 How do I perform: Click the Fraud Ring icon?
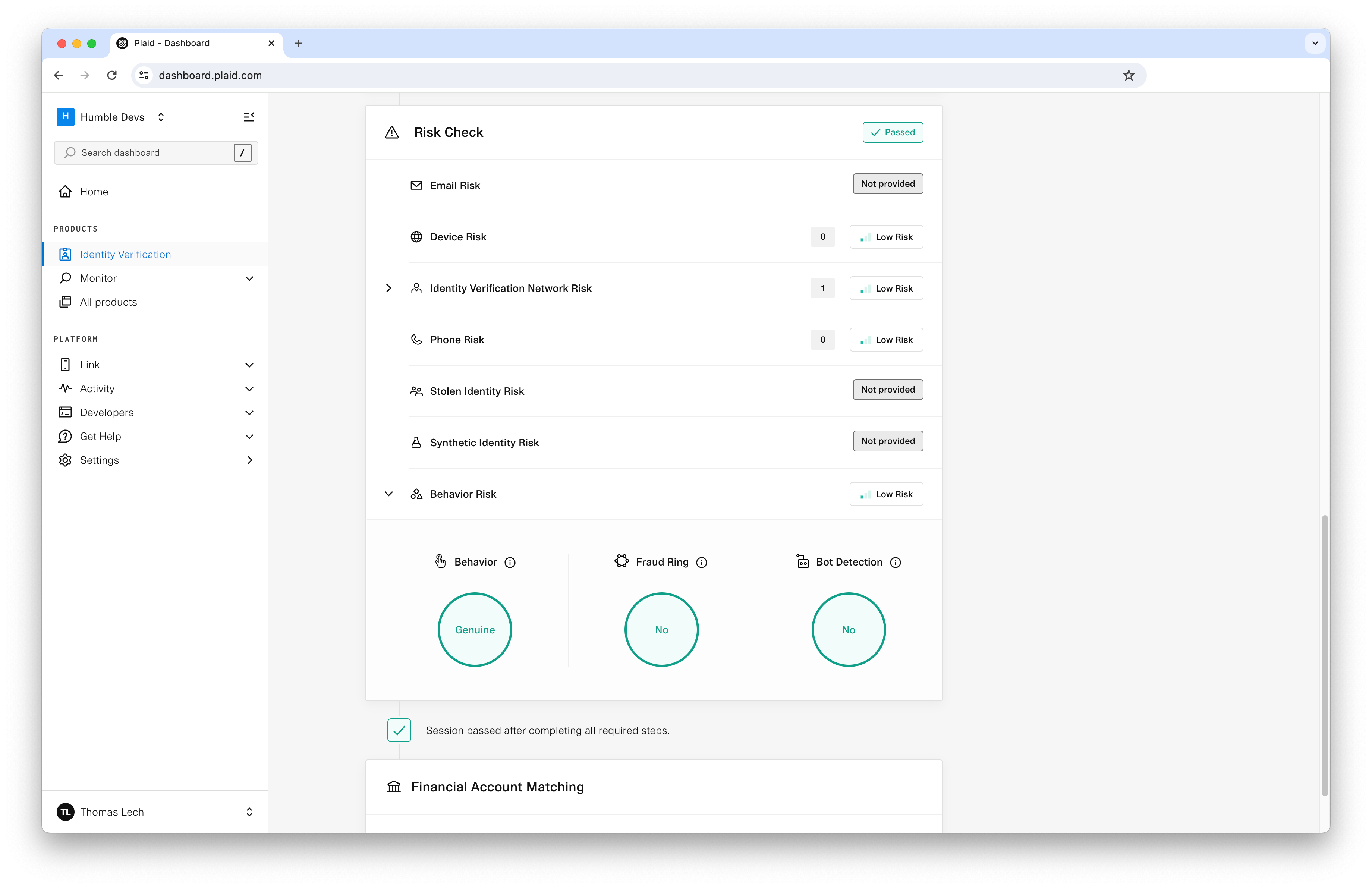[x=622, y=561]
